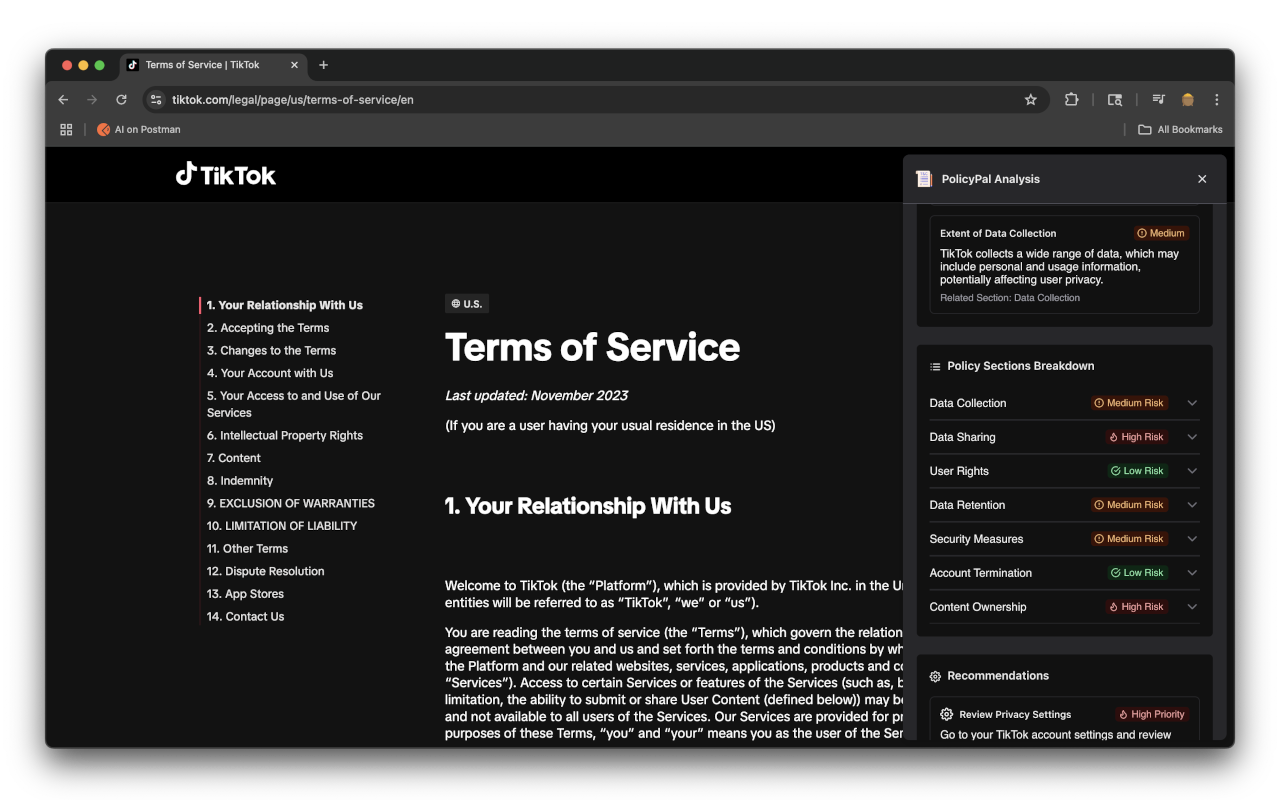Click the High Risk badge for Data Sharing

click(1136, 437)
